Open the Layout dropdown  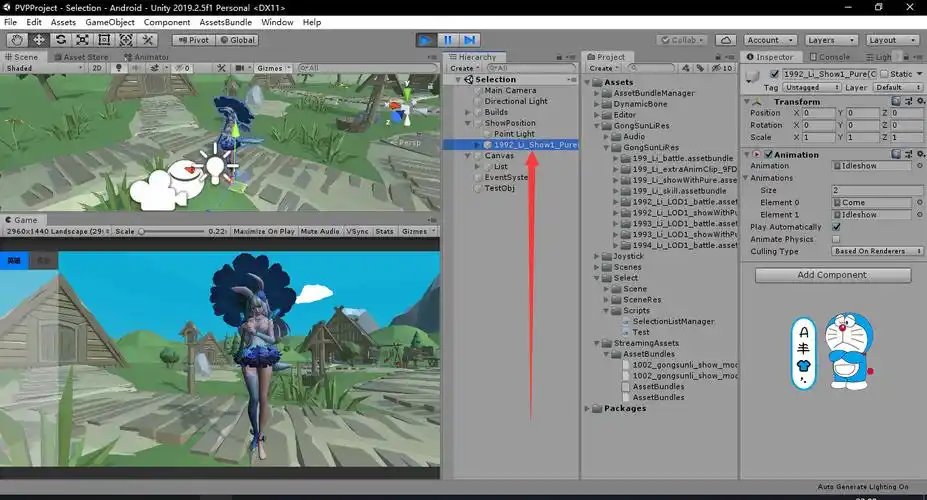(x=893, y=40)
